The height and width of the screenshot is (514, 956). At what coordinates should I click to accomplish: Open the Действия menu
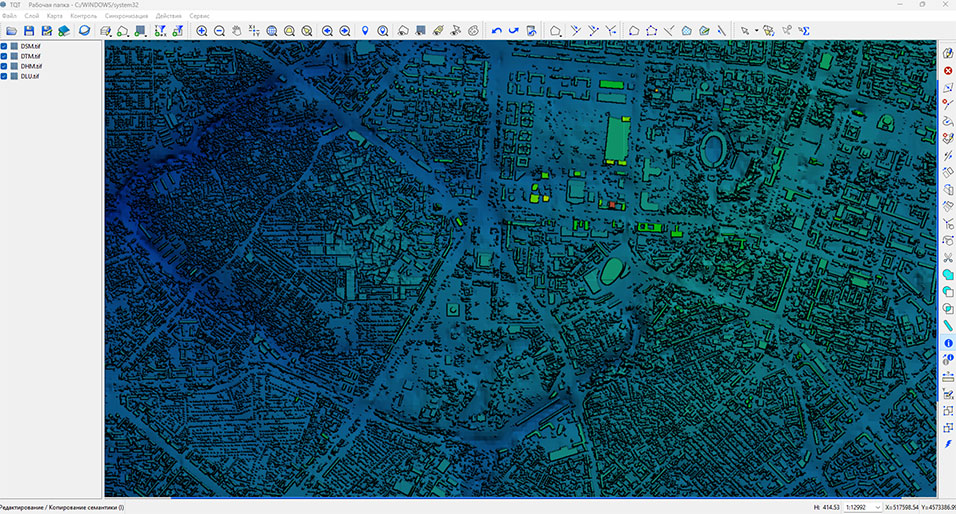tap(168, 16)
